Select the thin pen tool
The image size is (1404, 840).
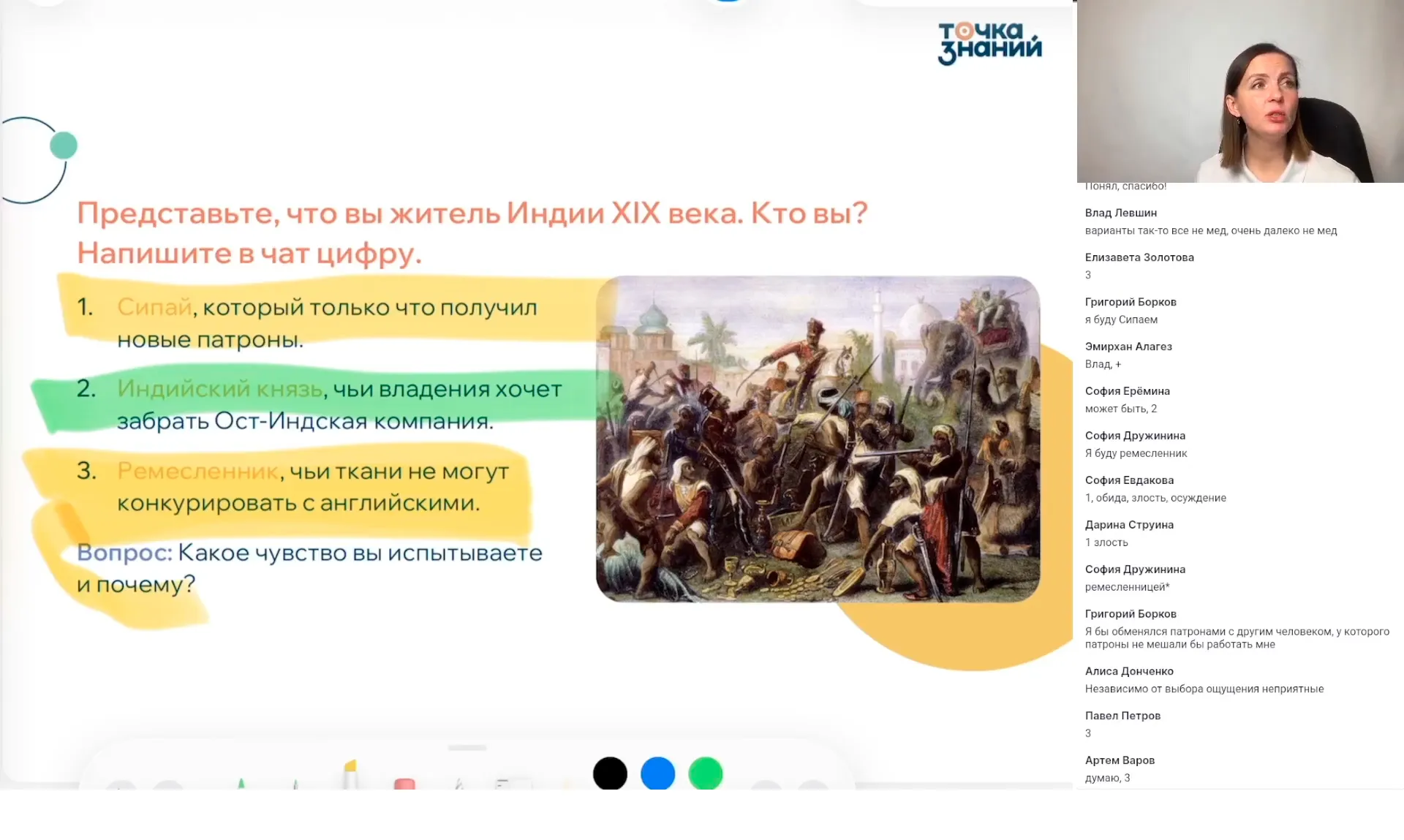point(295,784)
